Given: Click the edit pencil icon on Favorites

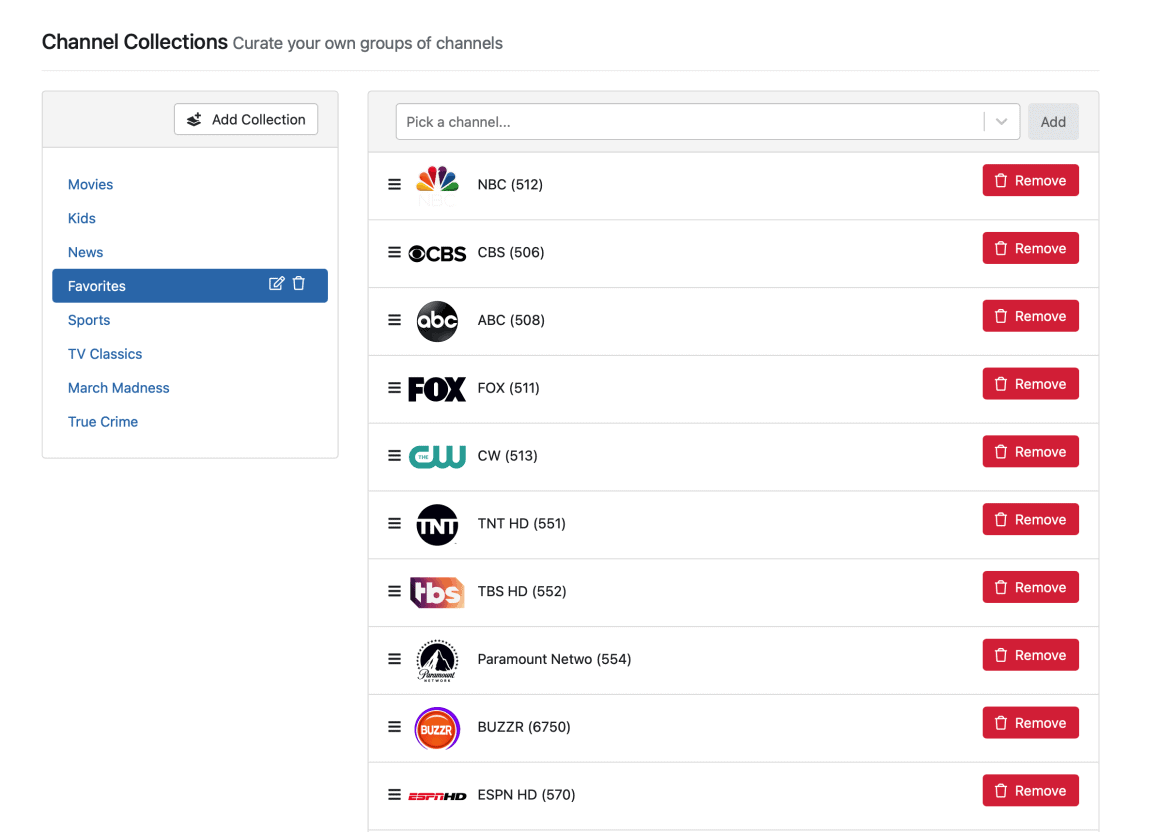Looking at the screenshot, I should [277, 285].
